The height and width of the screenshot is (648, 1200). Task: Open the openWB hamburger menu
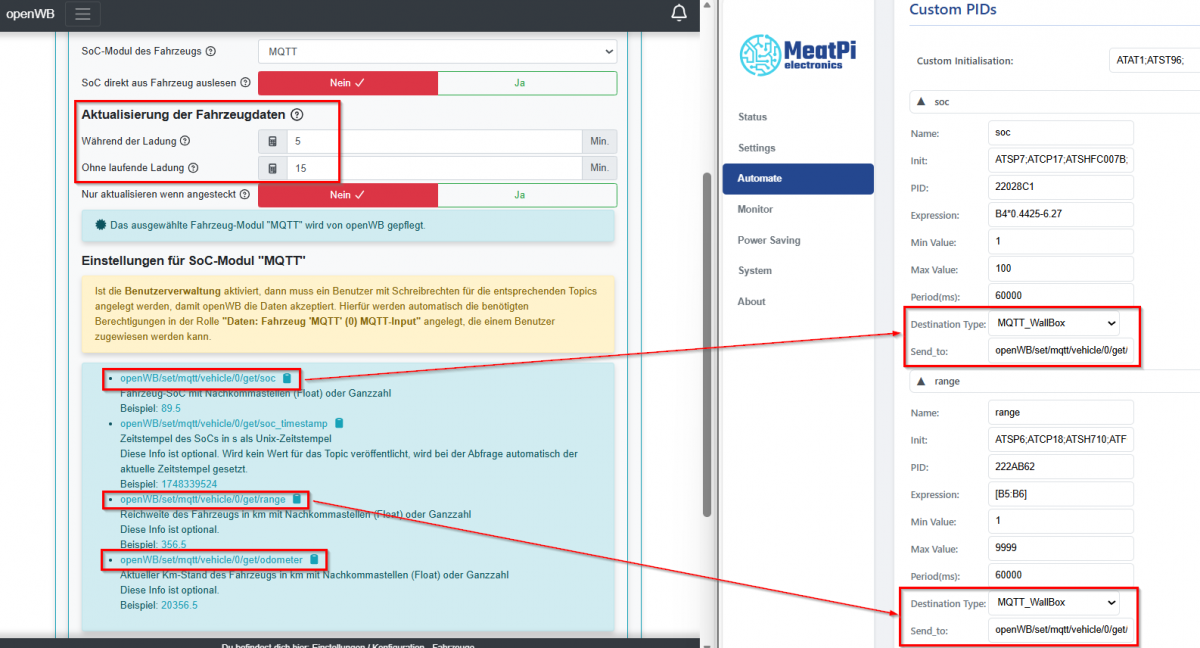point(82,14)
